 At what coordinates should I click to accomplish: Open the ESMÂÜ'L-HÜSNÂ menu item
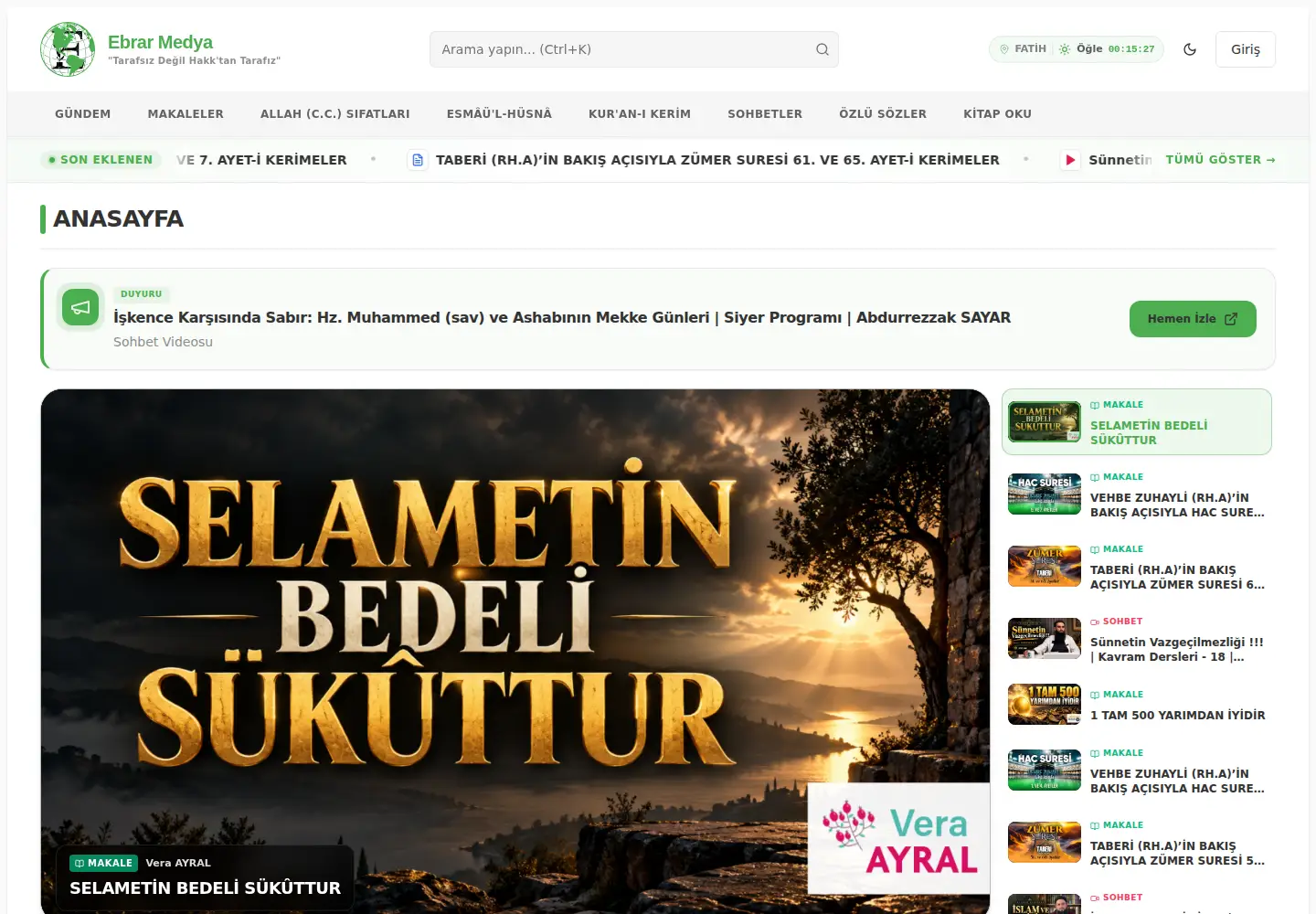click(499, 114)
